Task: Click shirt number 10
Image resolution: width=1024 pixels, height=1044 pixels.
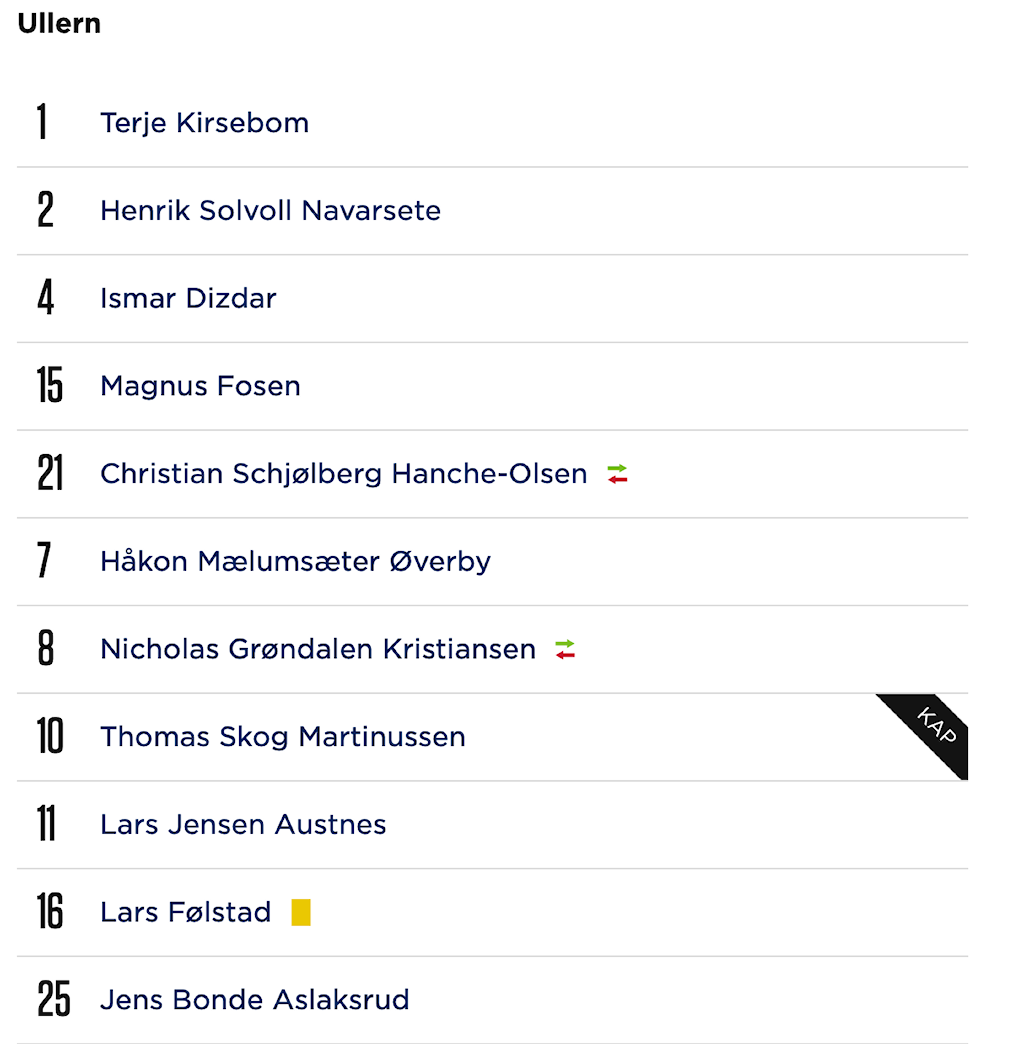Action: pos(50,736)
